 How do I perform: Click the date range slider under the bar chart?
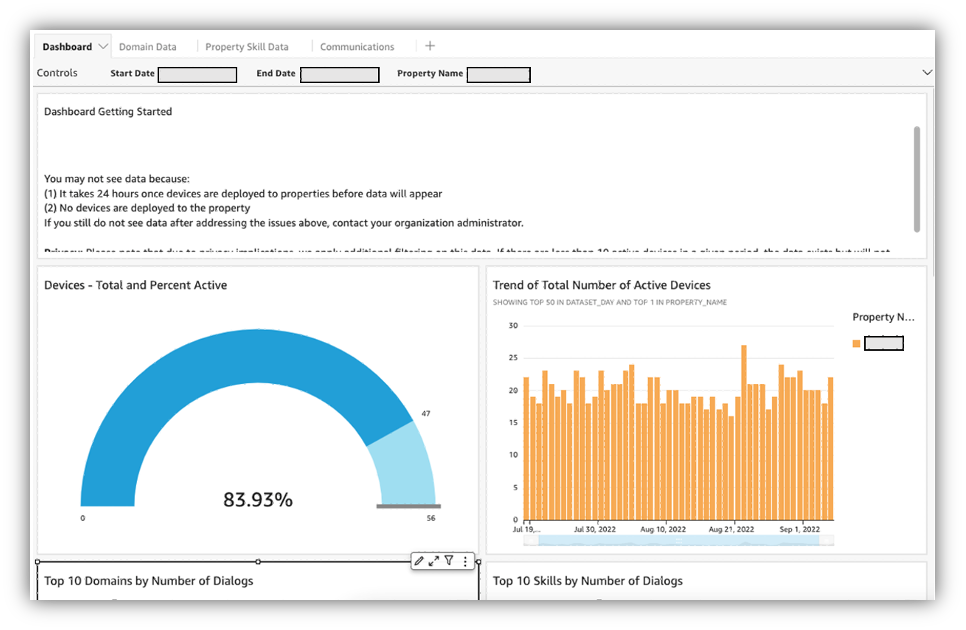[677, 540]
